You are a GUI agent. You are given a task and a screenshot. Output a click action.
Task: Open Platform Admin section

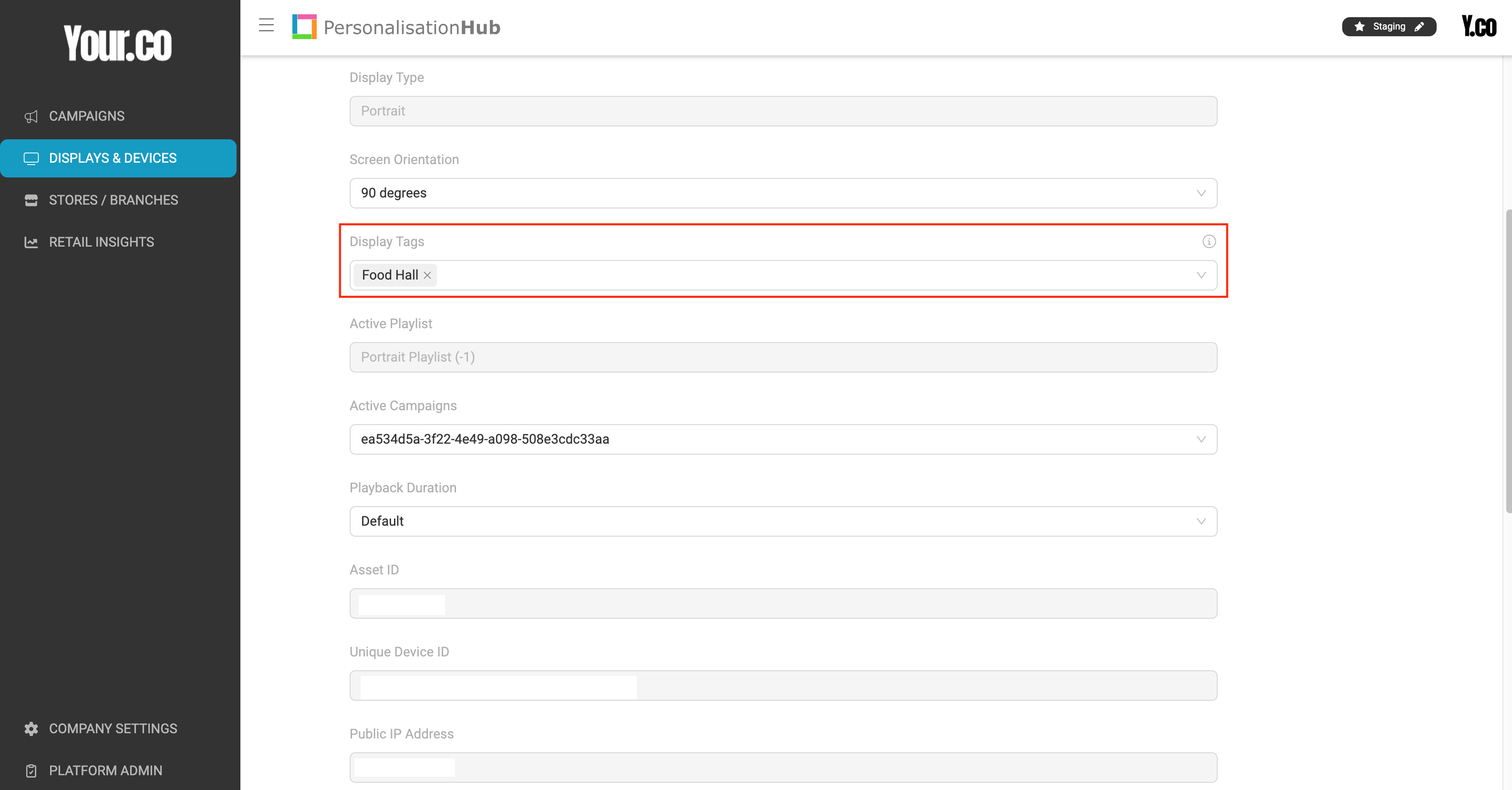click(105, 770)
